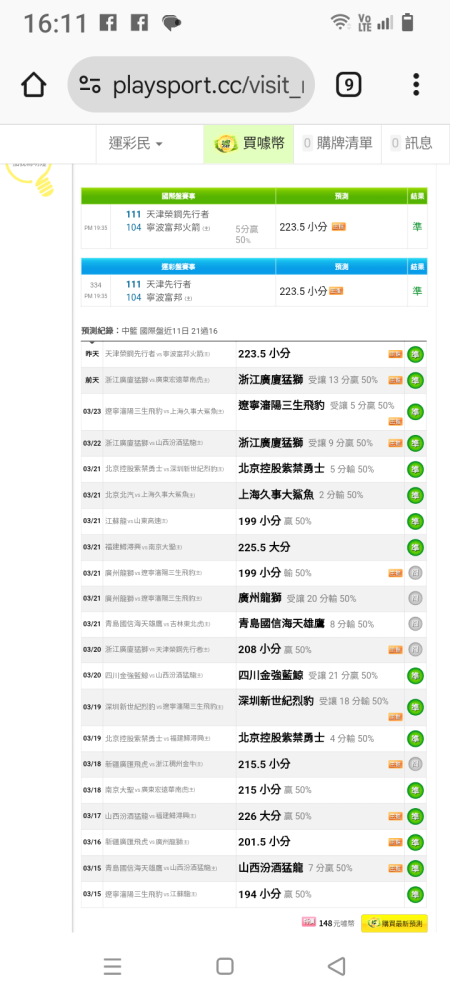Click orange tag on 山西汾酒猛龍 7 分 row
This screenshot has width=450, height=1000.
pos(395,868)
